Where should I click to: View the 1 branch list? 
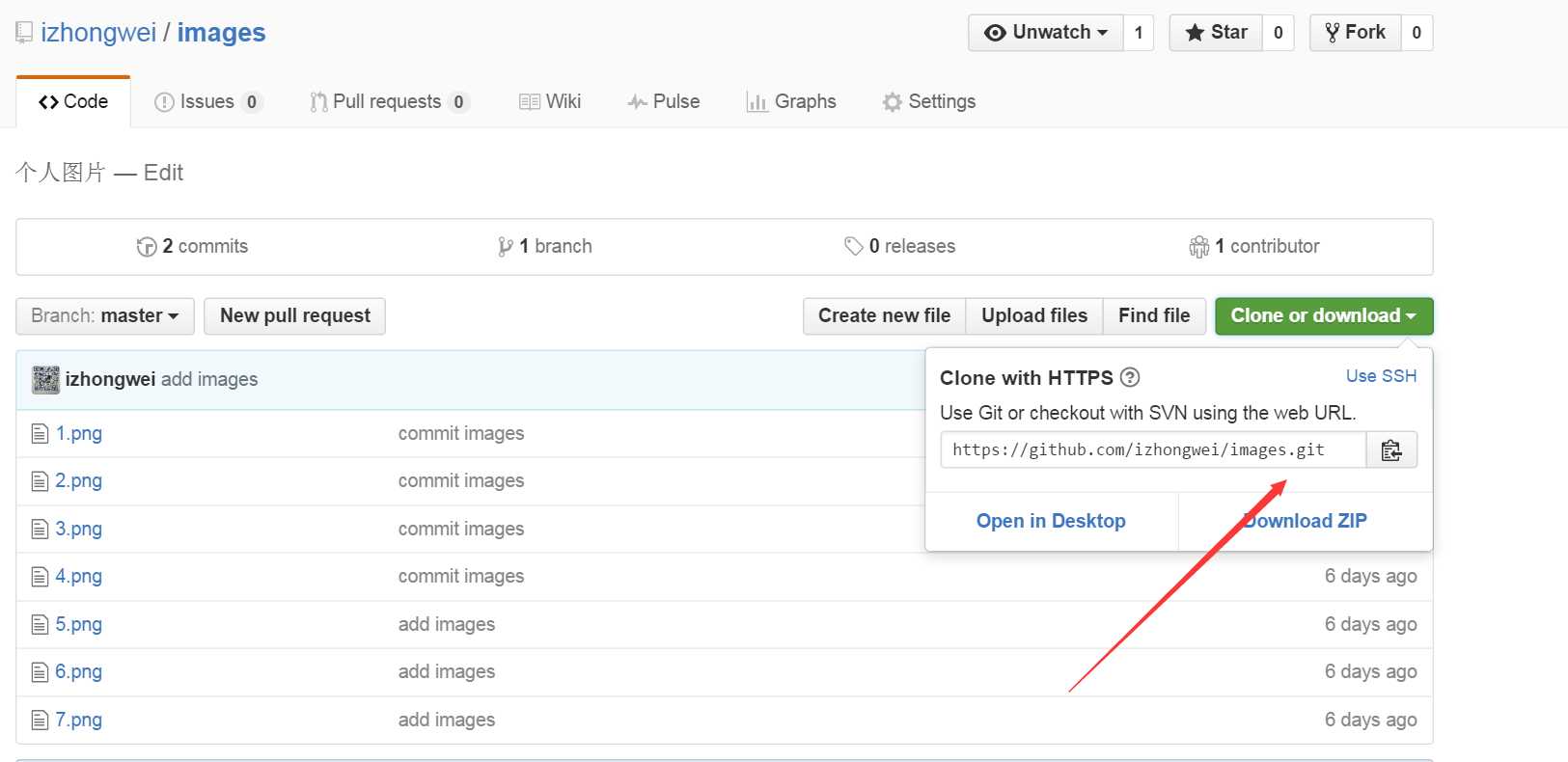544,247
